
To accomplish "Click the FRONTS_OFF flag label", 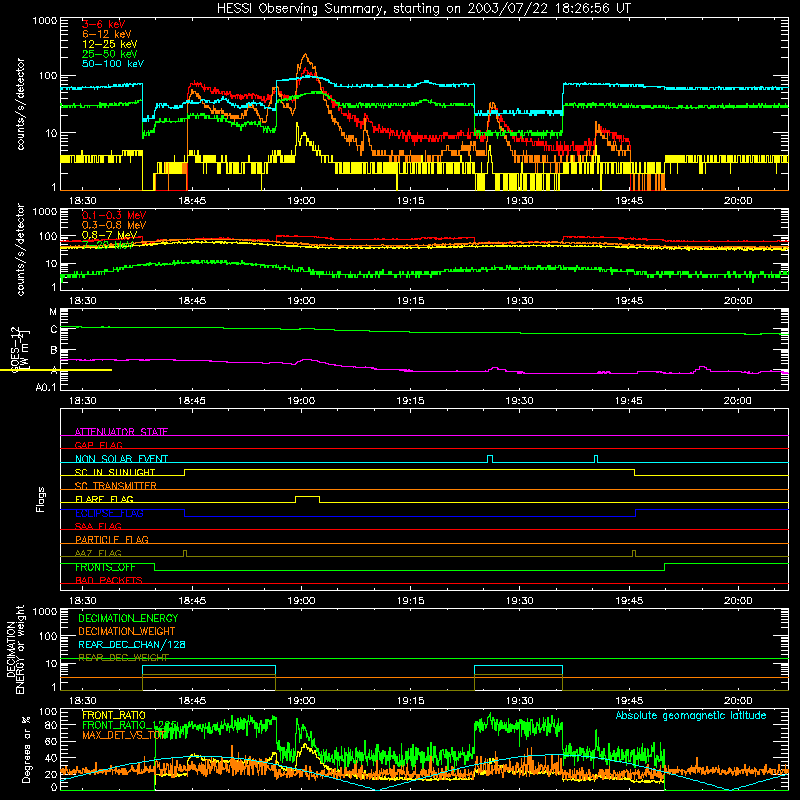I will [105, 567].
